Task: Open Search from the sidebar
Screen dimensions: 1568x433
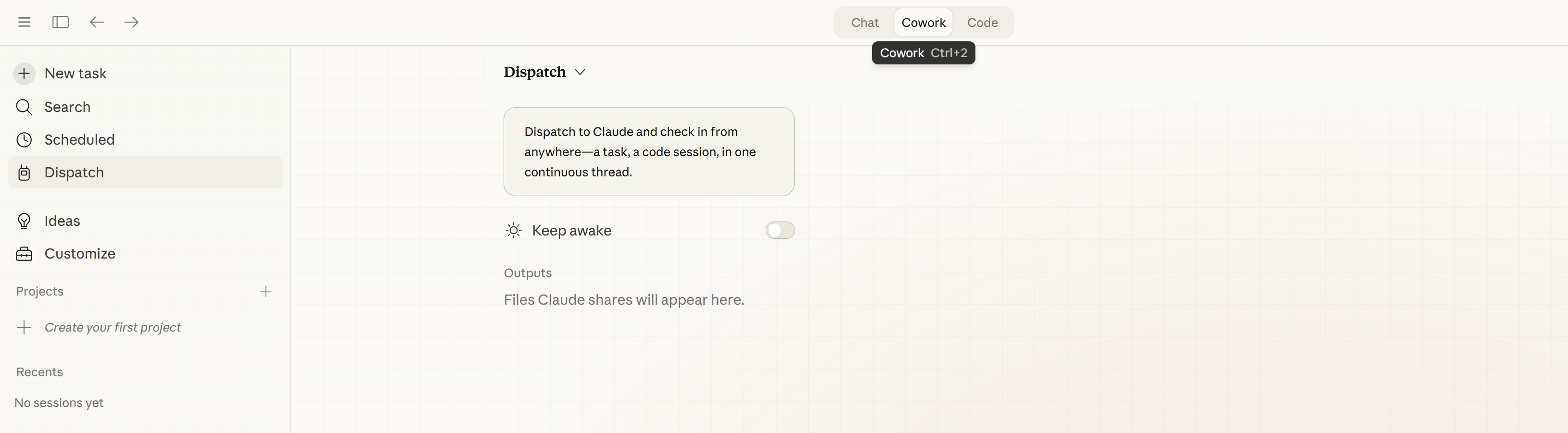Action: 67,107
